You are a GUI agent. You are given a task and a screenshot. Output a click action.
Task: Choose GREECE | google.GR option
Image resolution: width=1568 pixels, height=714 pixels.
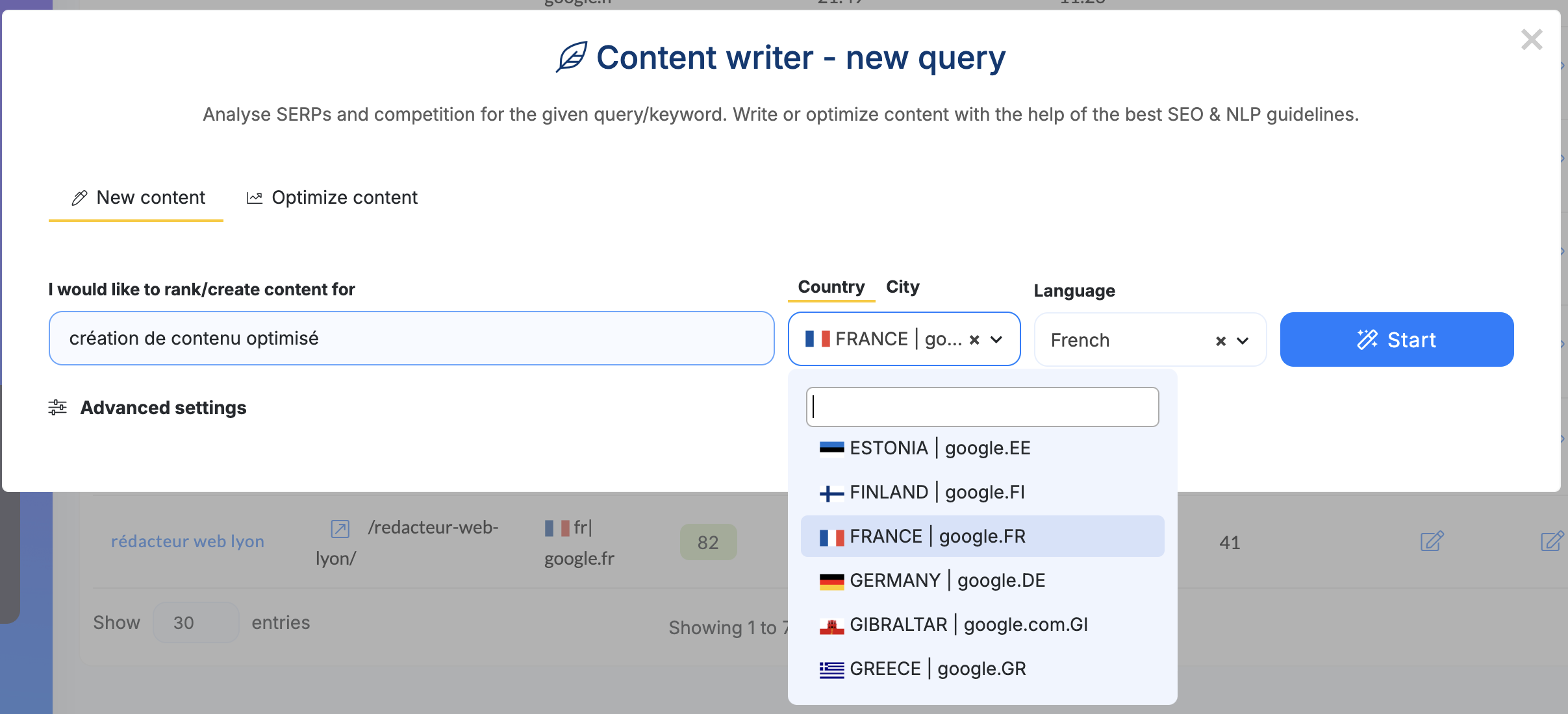click(x=982, y=669)
